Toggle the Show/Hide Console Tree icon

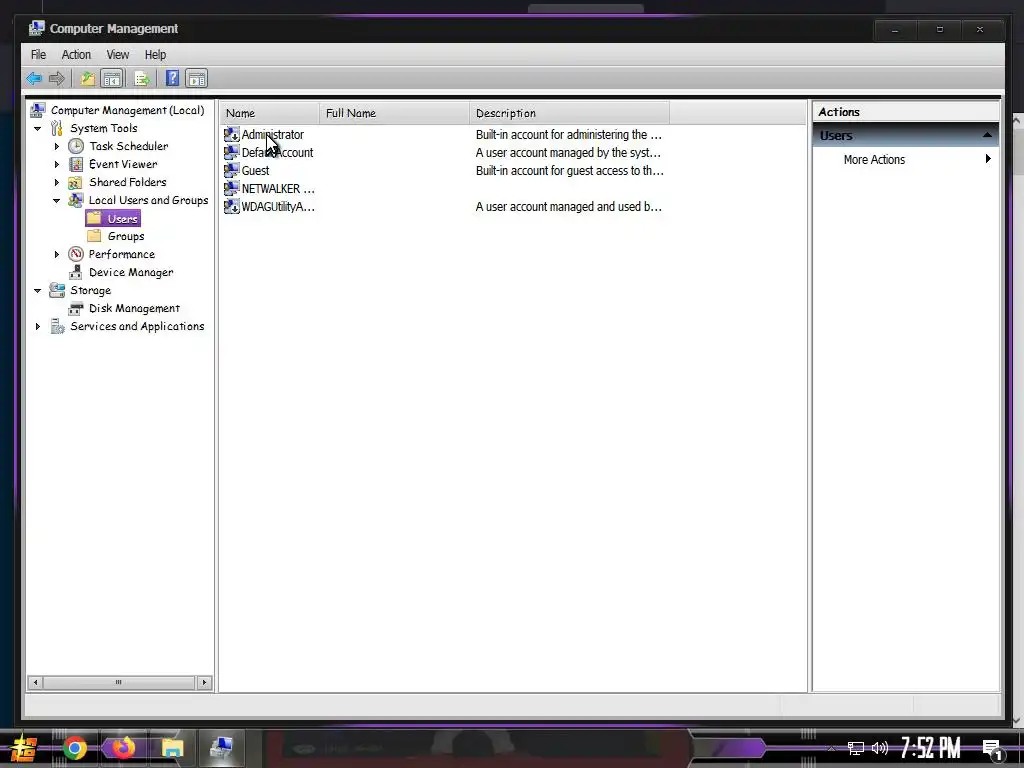coord(112,79)
